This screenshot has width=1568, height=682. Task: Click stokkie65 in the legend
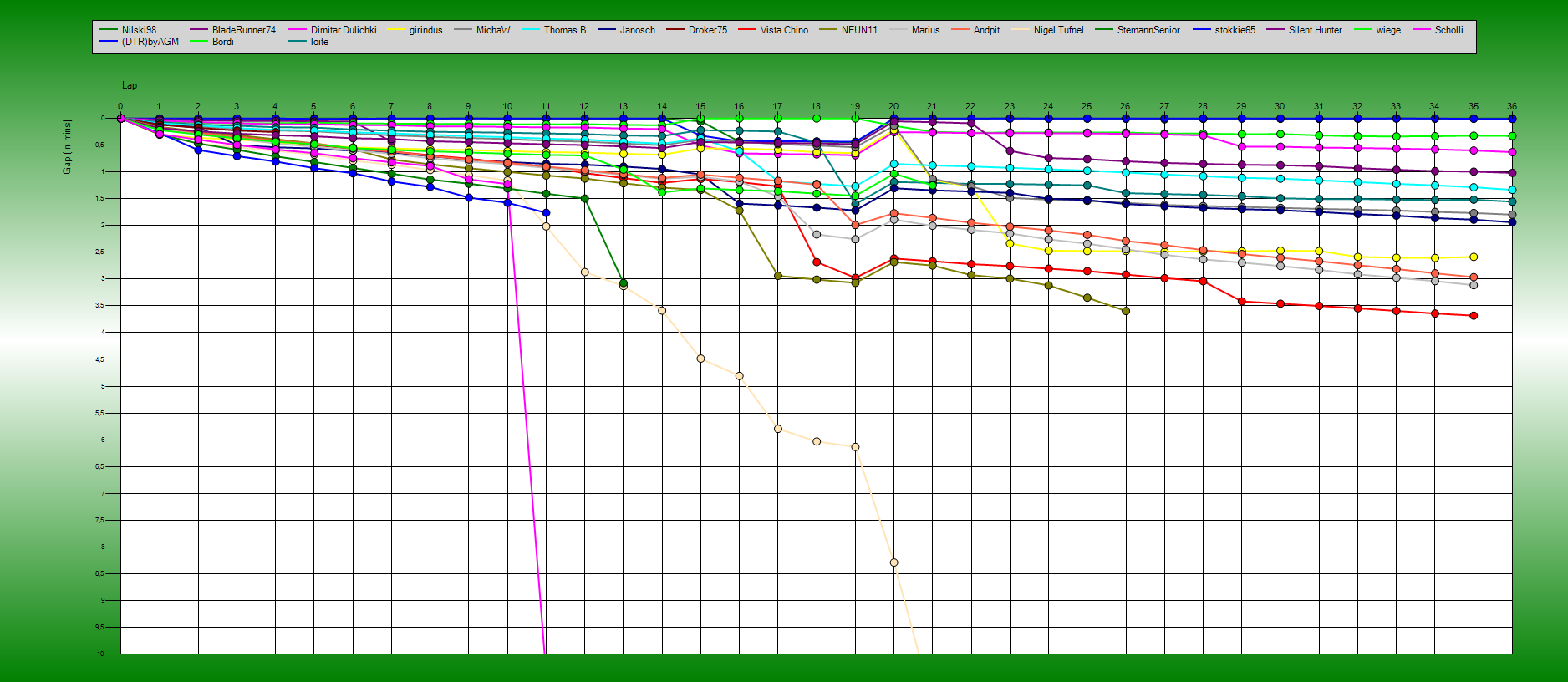[x=1224, y=30]
